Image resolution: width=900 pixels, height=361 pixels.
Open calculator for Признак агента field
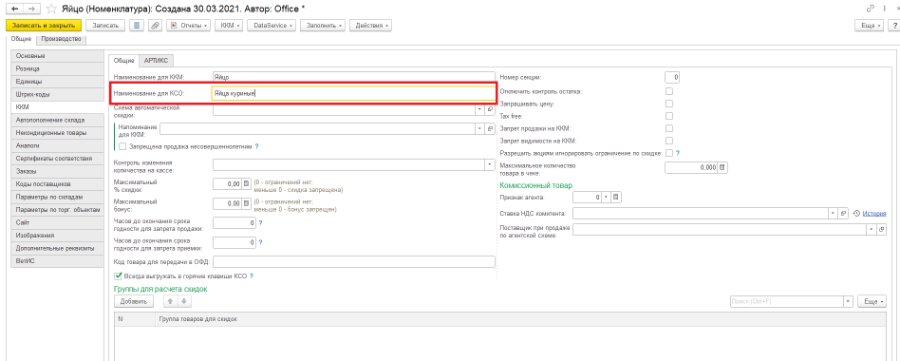pyautogui.click(x=616, y=197)
